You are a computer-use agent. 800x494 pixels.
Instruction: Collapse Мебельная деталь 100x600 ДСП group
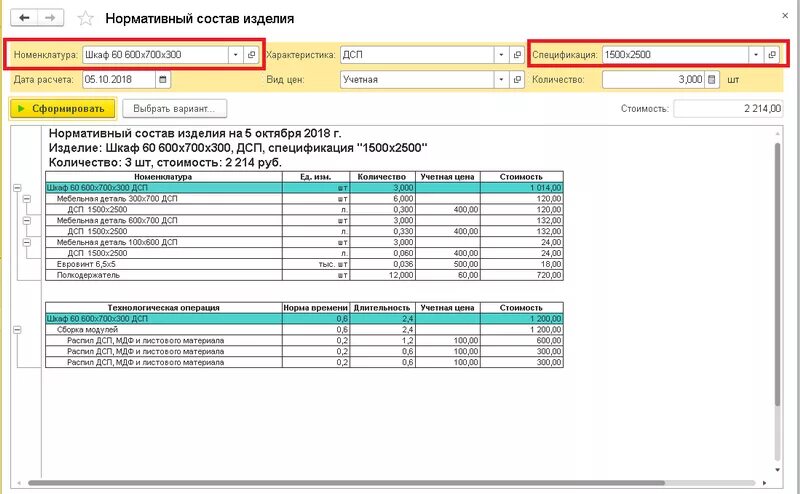point(27,242)
